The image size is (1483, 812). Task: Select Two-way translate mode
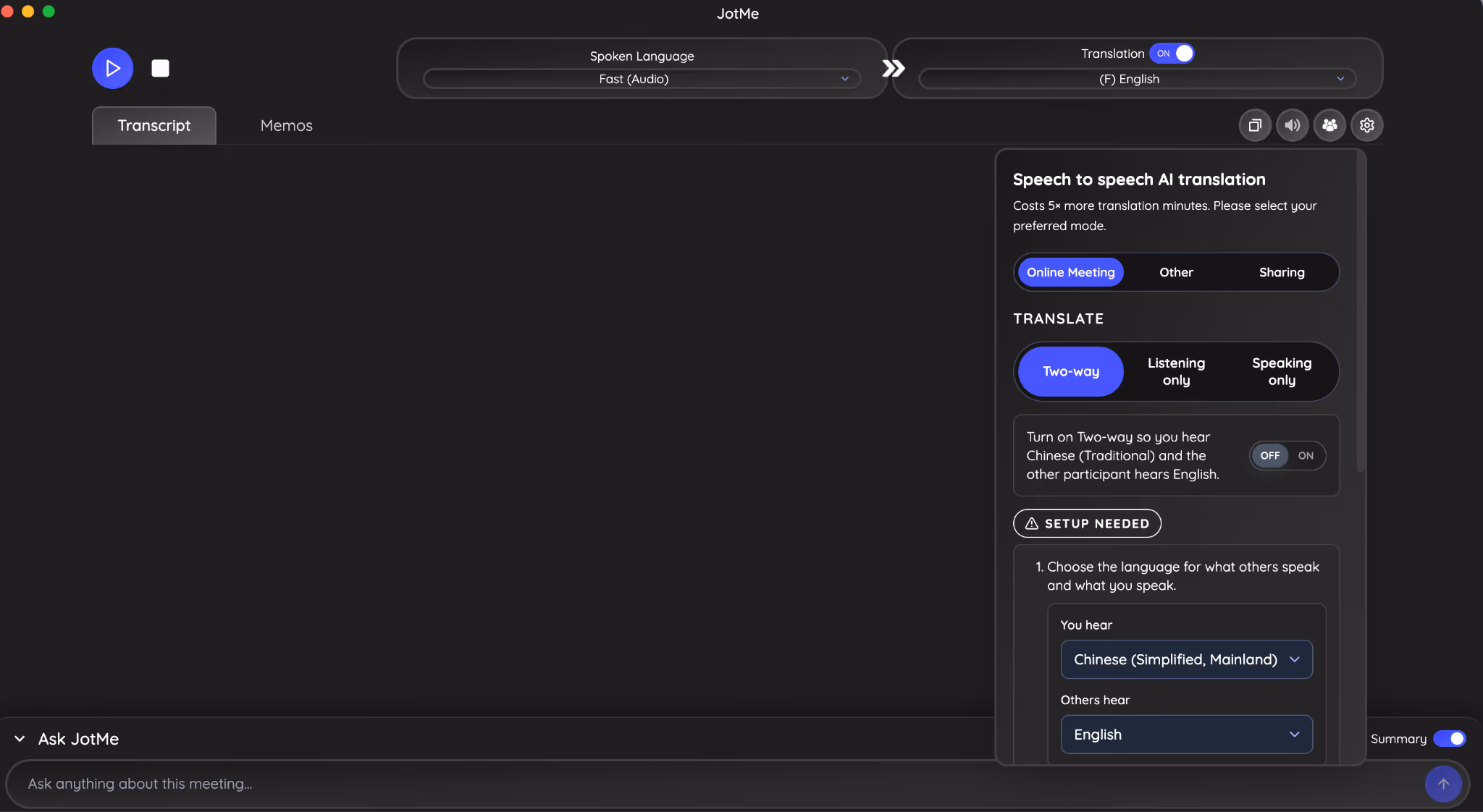(1071, 371)
